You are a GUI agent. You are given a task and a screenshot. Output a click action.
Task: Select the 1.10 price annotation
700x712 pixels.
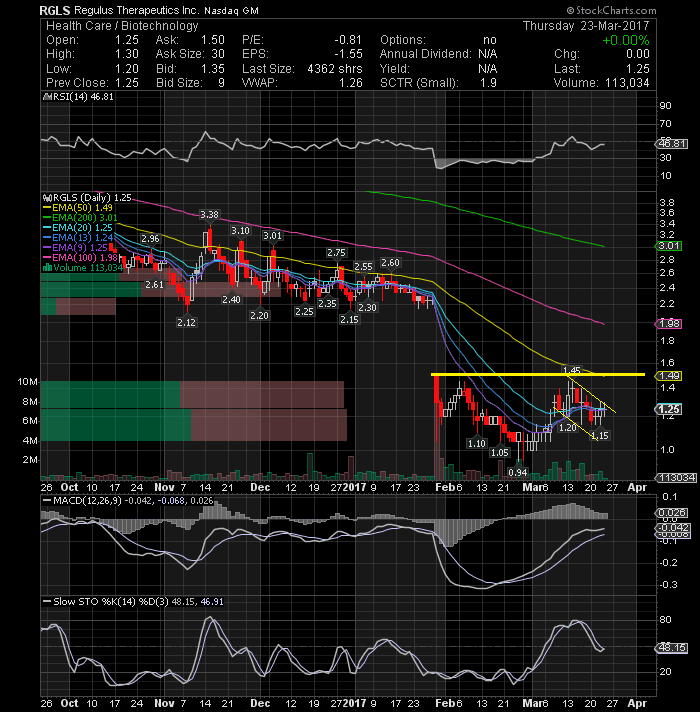(477, 443)
